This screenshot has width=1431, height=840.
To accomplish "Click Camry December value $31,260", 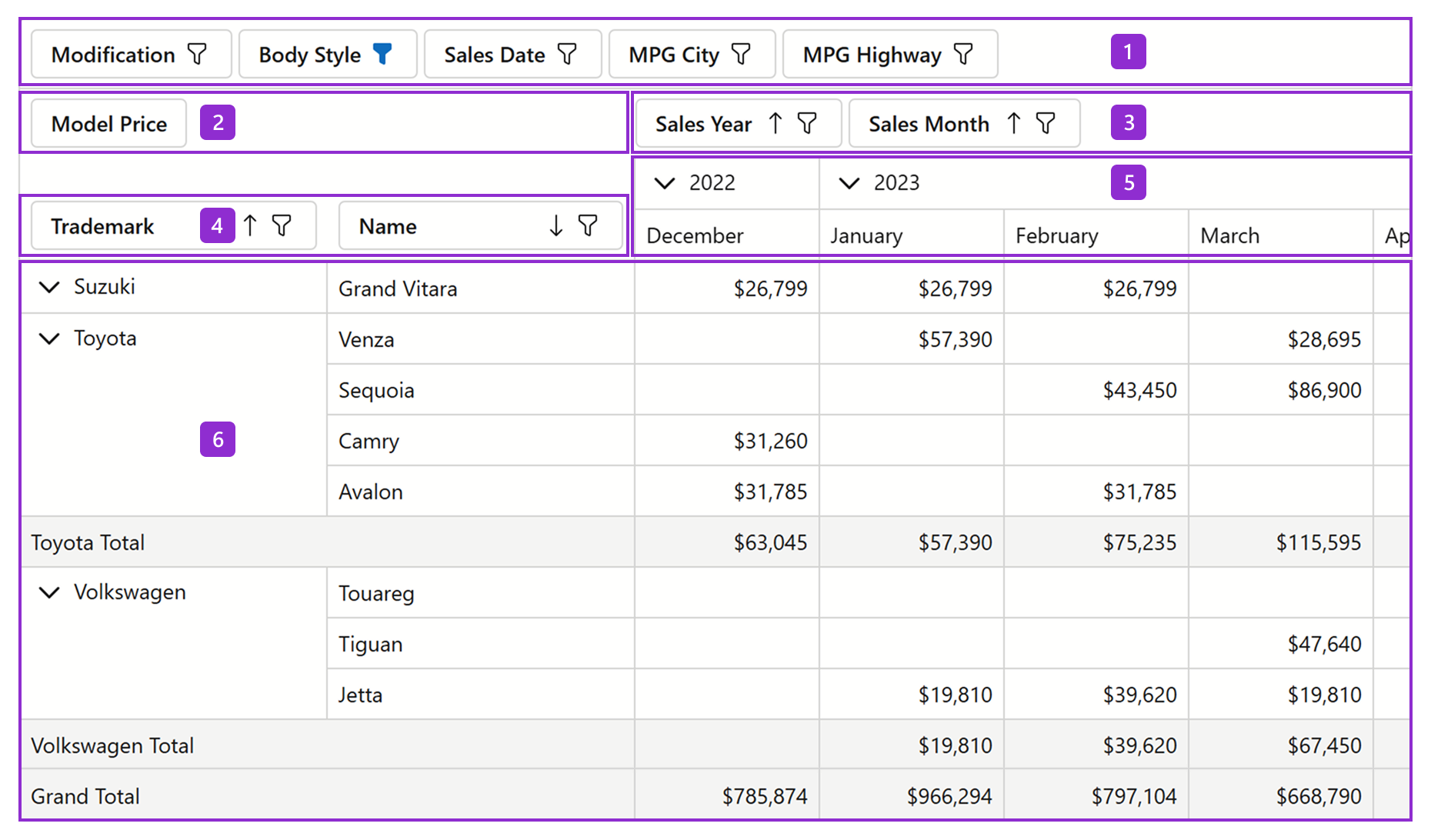I will 770,441.
